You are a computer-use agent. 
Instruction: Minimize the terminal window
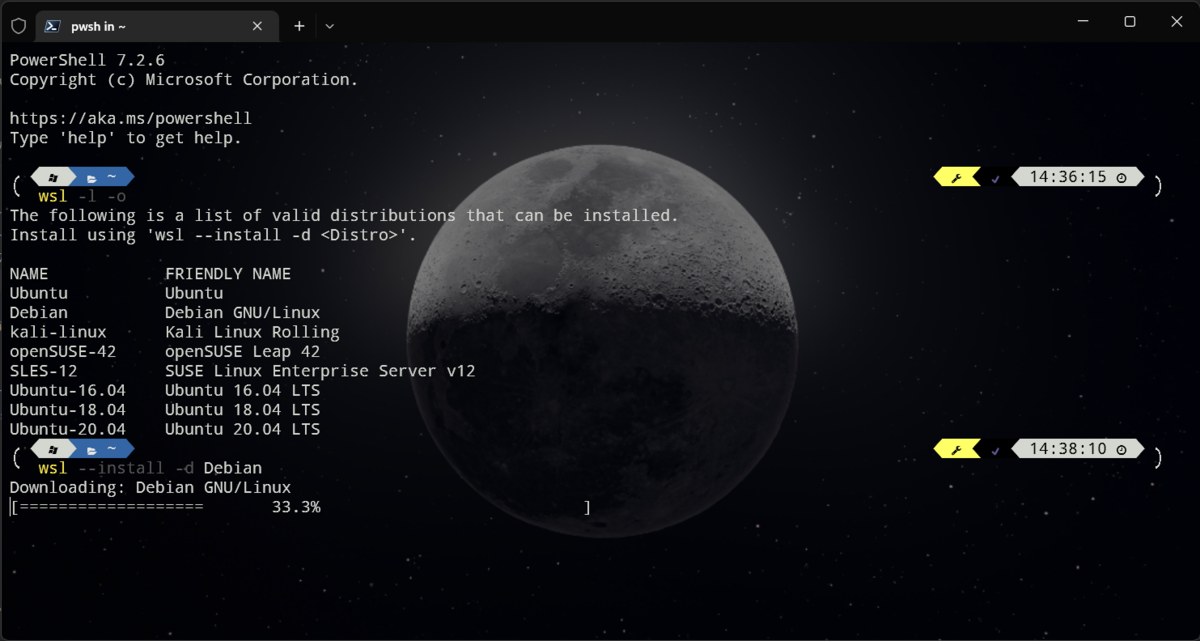pos(1083,21)
